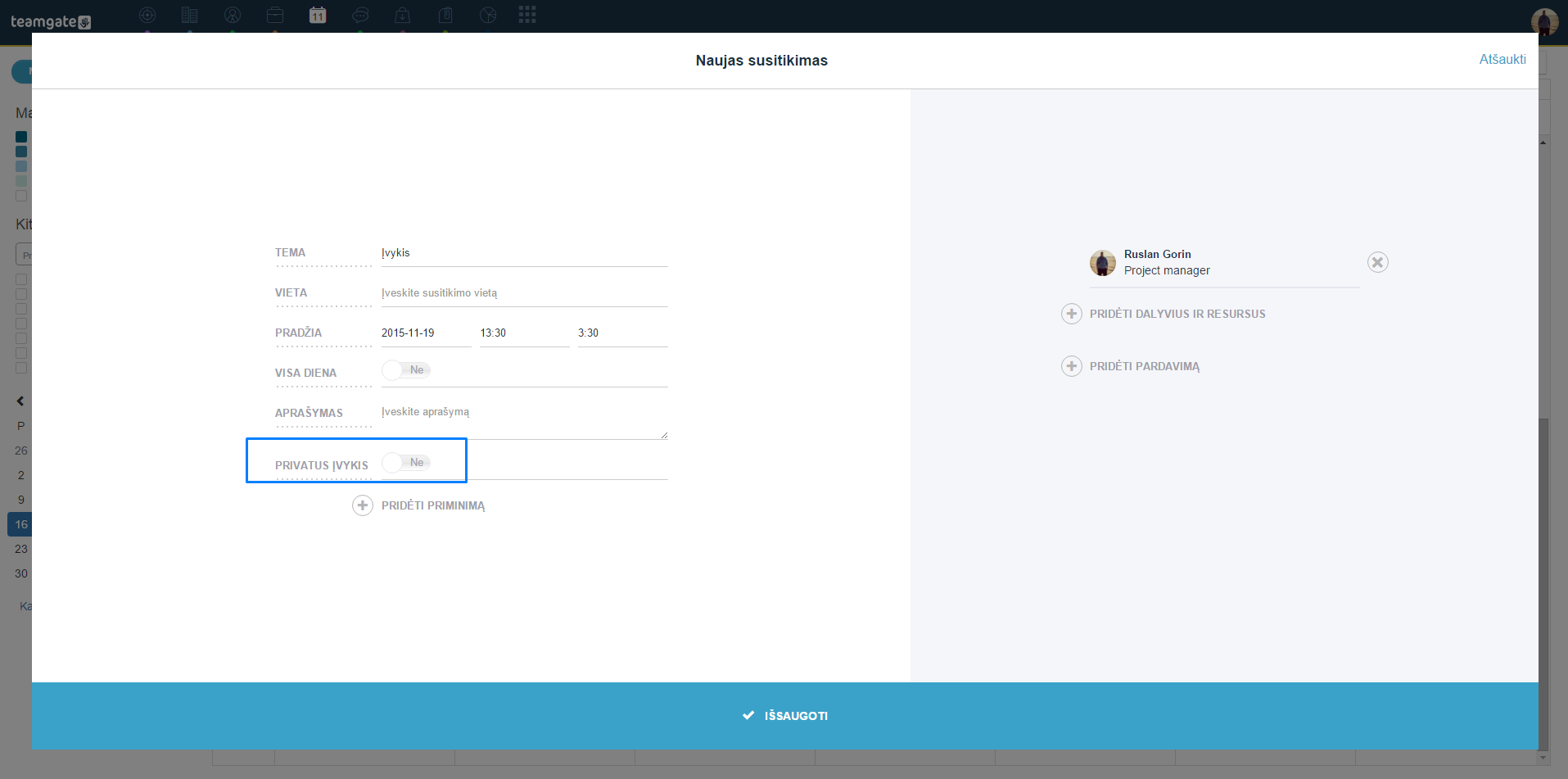
Task: Open the calendar icon in top navigation
Action: [x=318, y=15]
